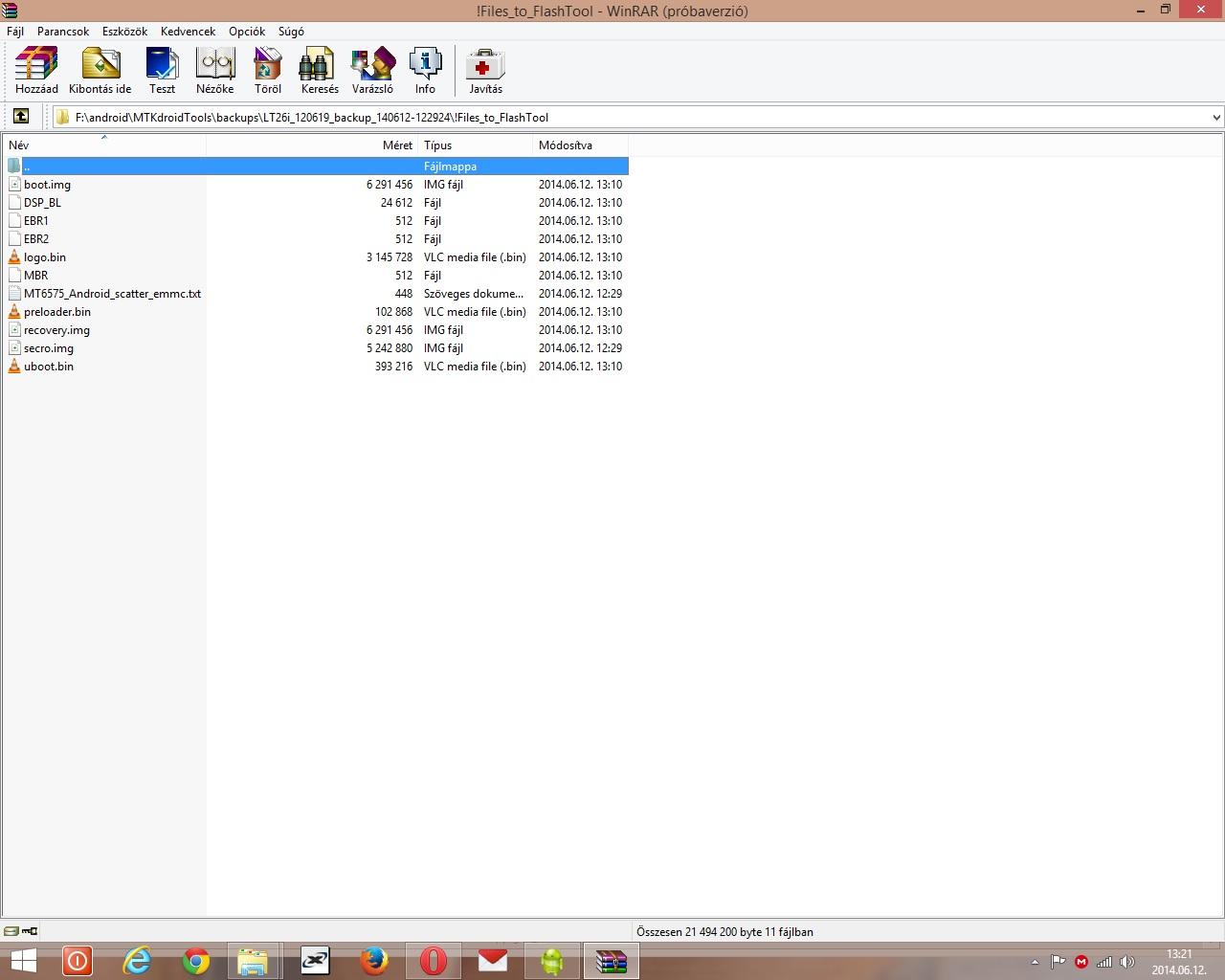Select the EBR2 file
The image size is (1225, 980).
pyautogui.click(x=36, y=238)
